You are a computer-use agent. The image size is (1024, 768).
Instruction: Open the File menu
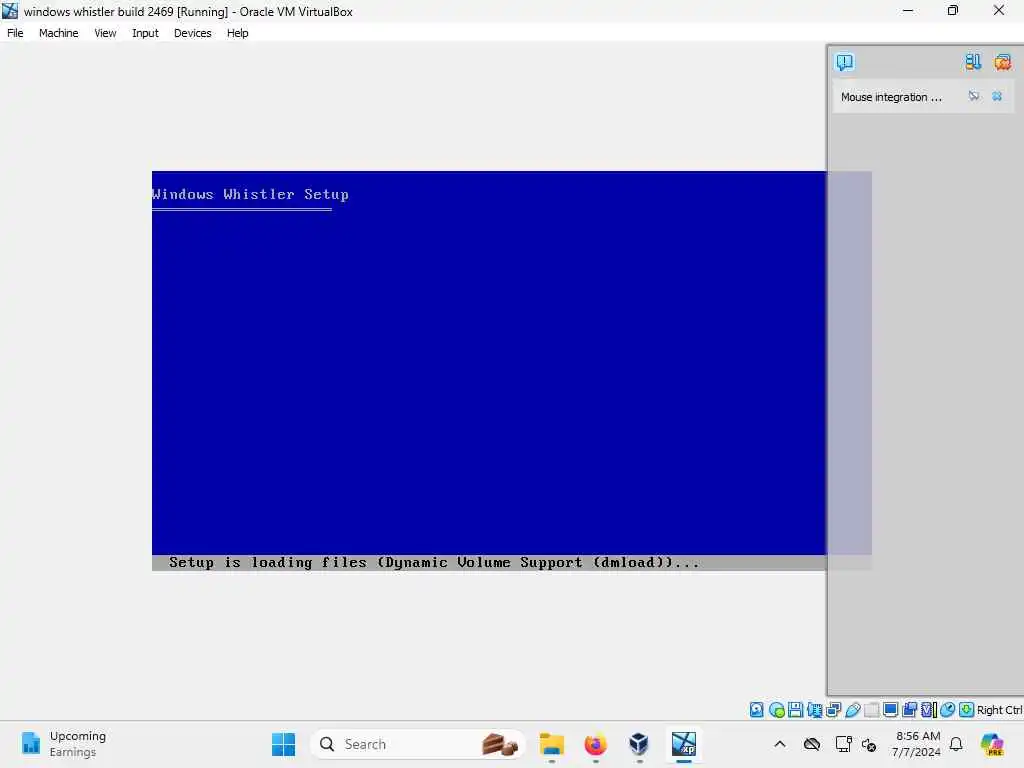pyautogui.click(x=15, y=33)
